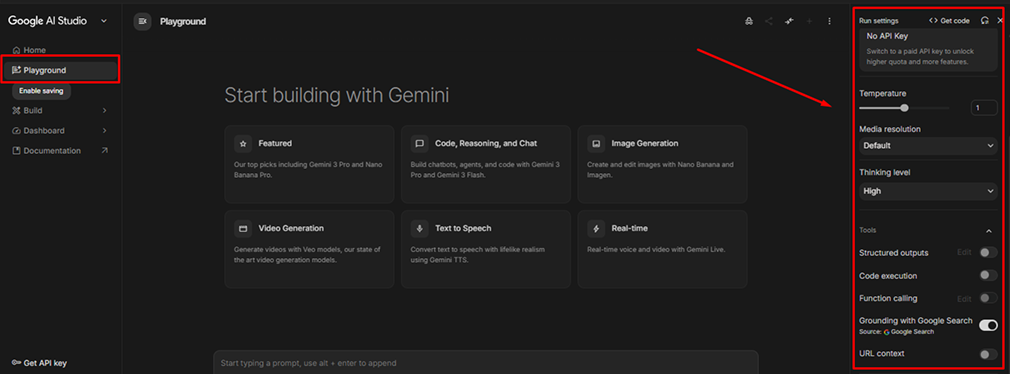Open the Featured card
Screen dimensions: 1010x374
(x=309, y=164)
